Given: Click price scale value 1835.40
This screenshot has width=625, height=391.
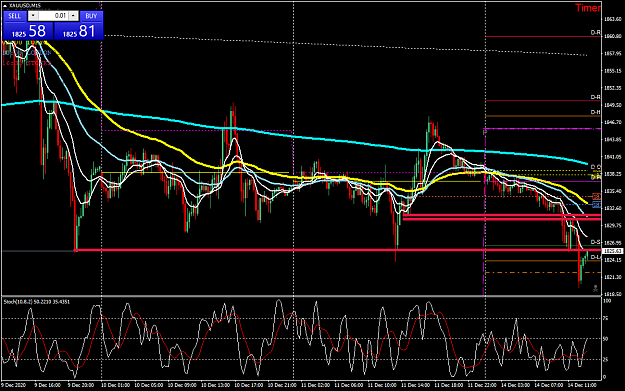Looking at the screenshot, I should (613, 191).
